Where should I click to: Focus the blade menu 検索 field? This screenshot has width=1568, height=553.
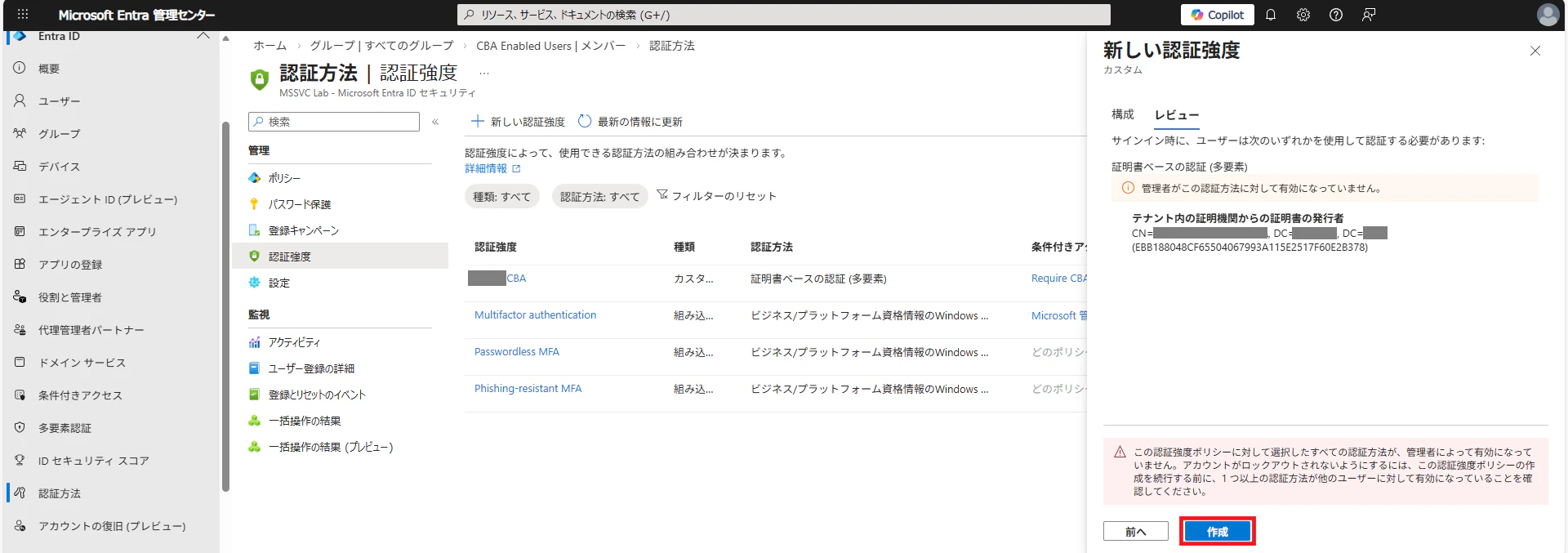[334, 122]
